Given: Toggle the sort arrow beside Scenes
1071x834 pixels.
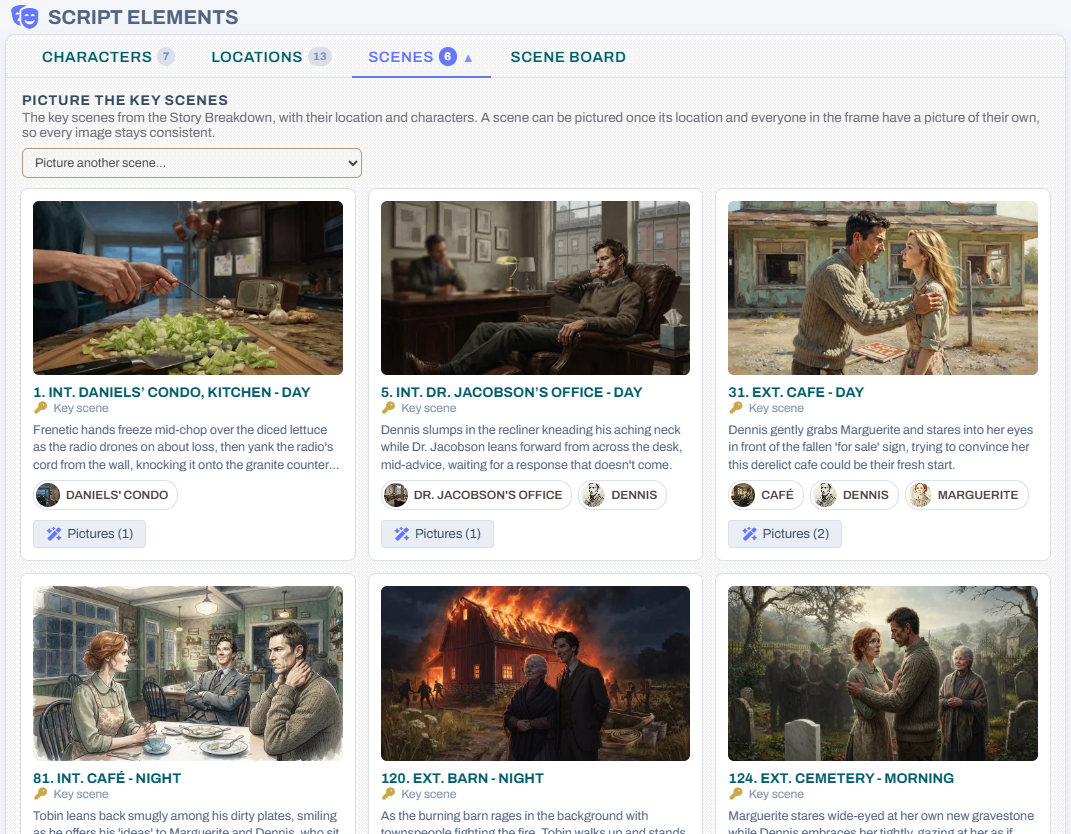Looking at the screenshot, I should coord(468,58).
